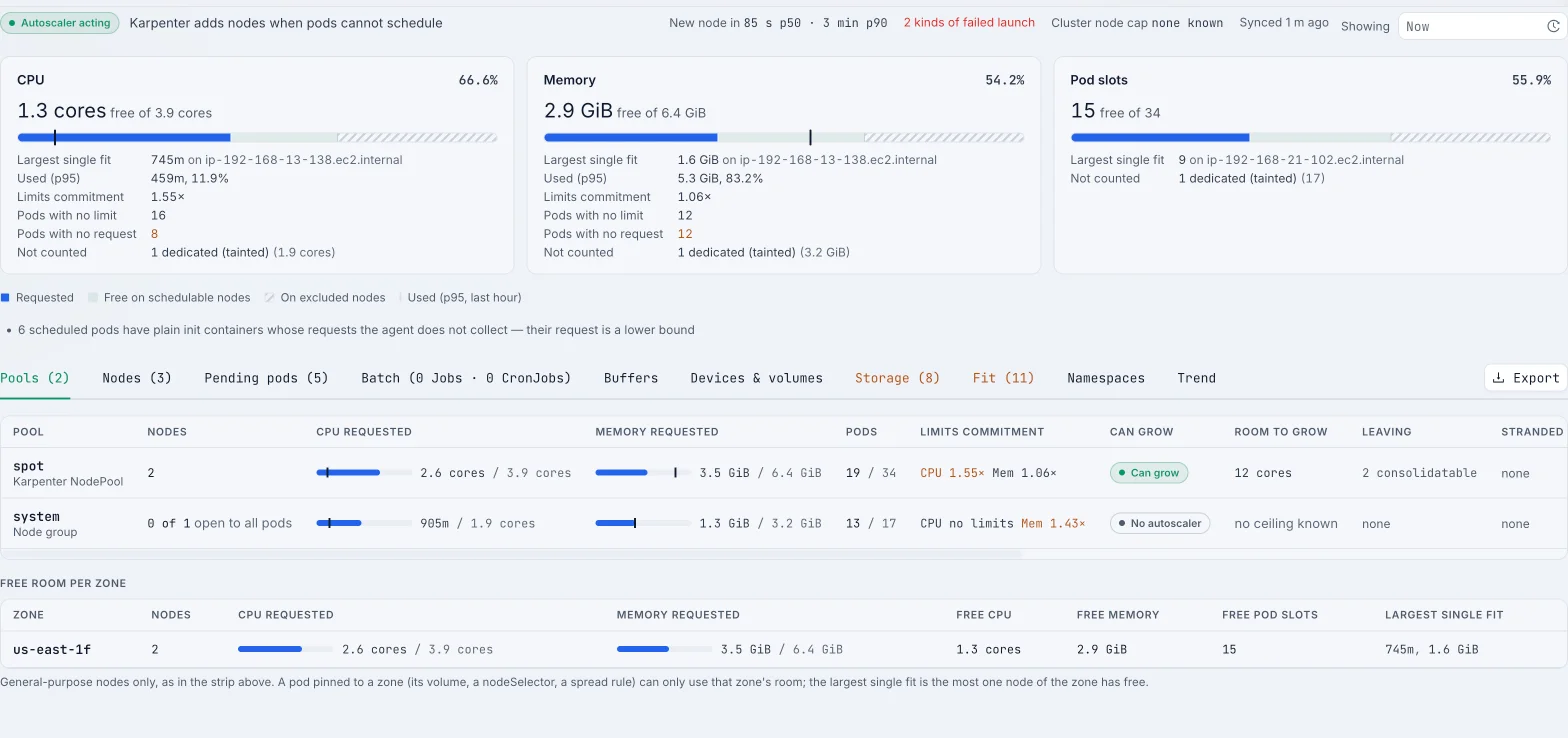
Task: Click the Memory card capacity bar
Action: pos(784,137)
